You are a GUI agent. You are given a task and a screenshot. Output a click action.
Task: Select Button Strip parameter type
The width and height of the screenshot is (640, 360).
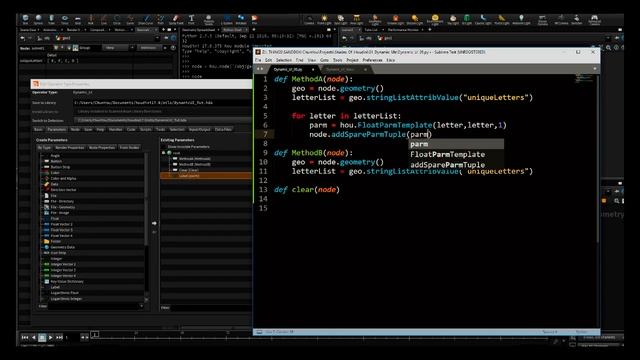coord(60,167)
